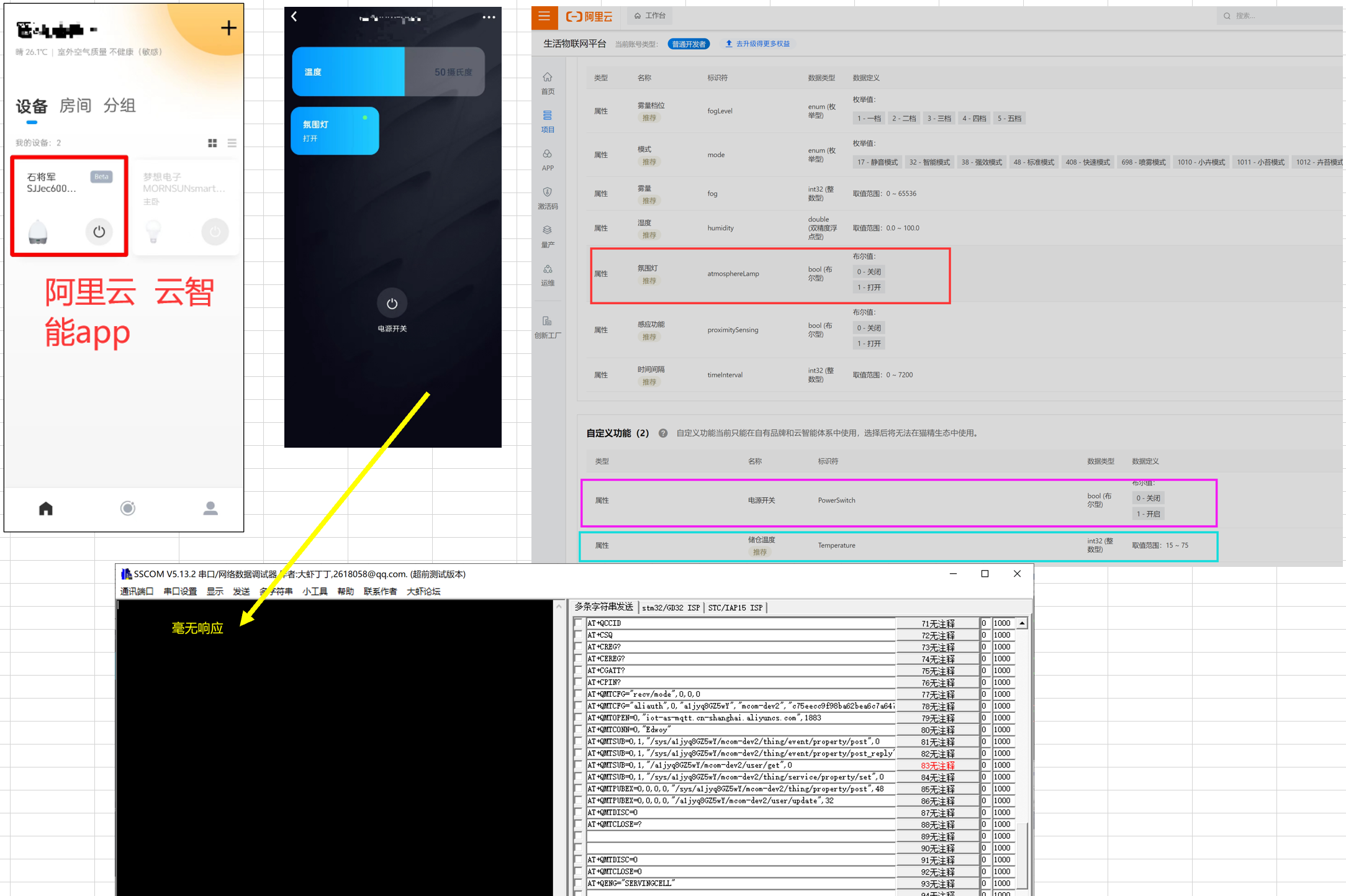Open SSCOM 显示 menu

(x=215, y=591)
